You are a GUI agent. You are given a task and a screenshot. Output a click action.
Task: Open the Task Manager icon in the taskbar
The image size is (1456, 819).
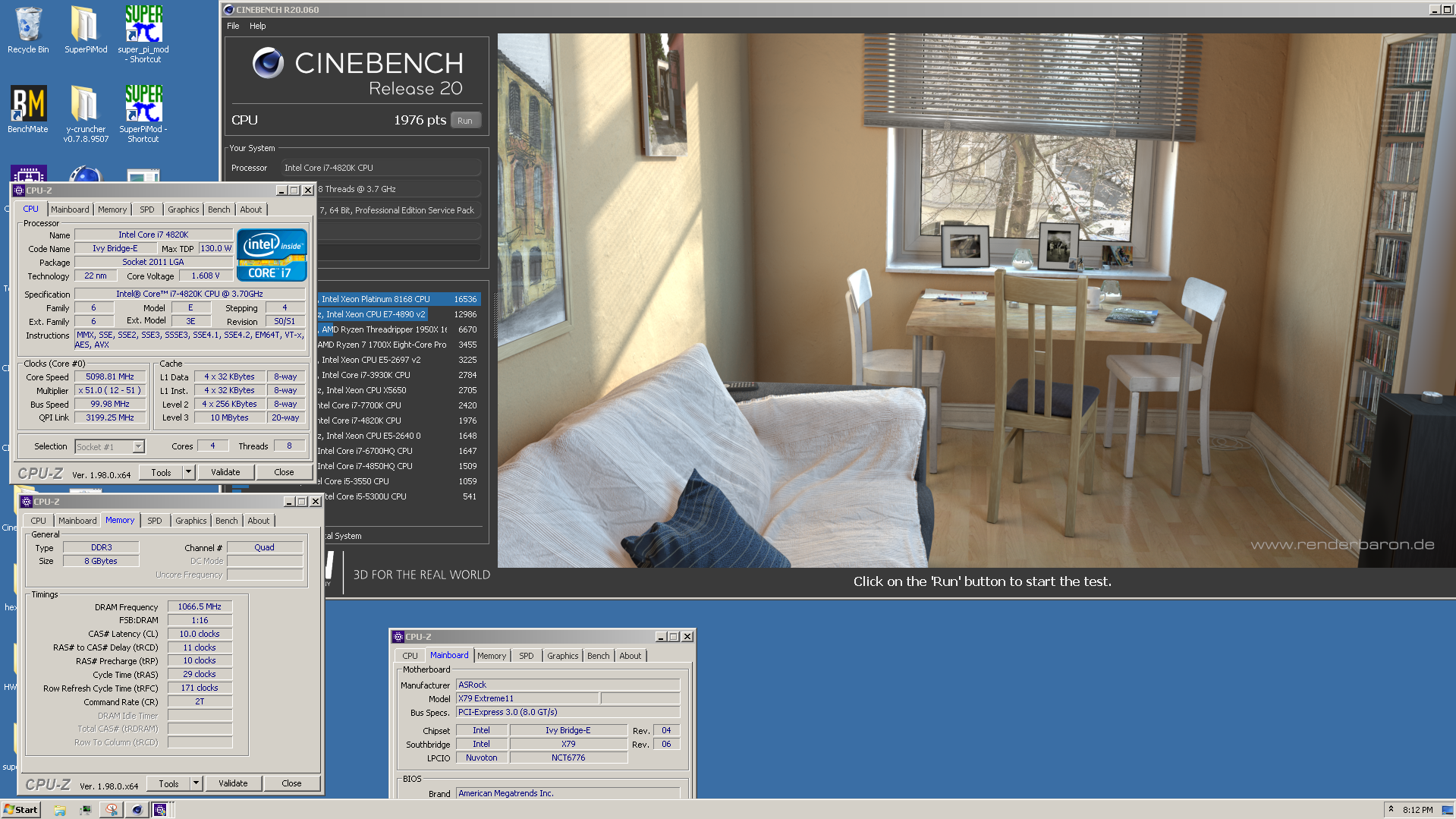point(86,810)
